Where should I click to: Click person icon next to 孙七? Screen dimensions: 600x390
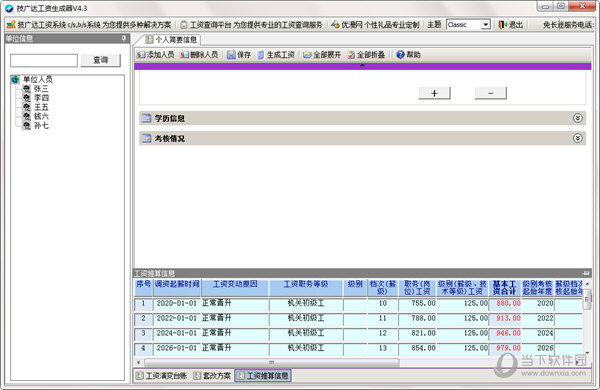coord(26,126)
